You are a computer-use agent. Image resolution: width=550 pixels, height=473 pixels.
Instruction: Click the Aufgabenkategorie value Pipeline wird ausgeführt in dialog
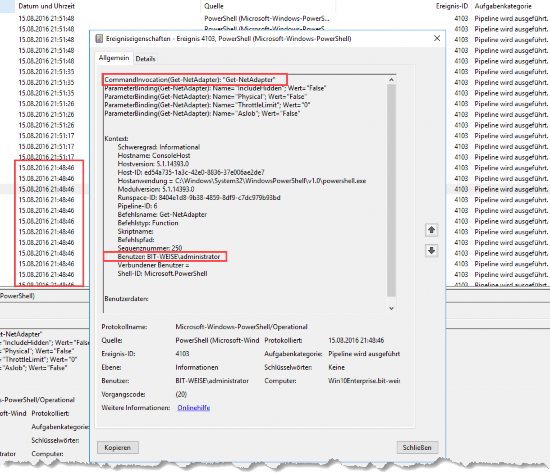tap(364, 354)
